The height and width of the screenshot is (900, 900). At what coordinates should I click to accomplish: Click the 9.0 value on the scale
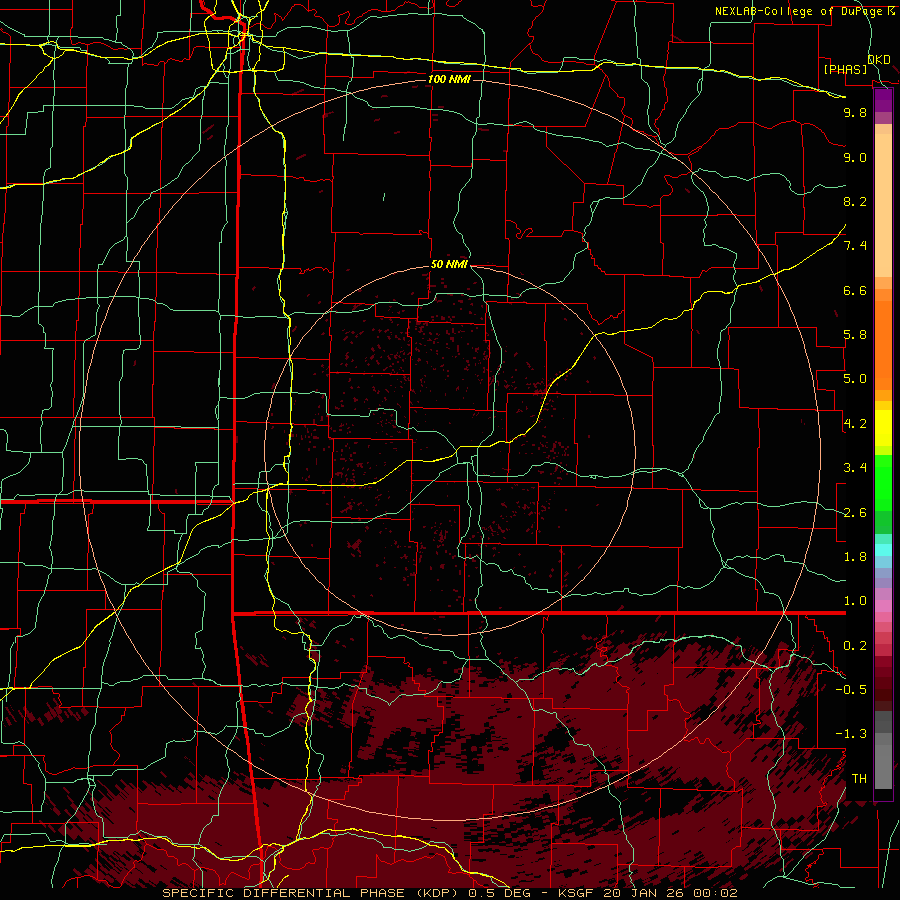pyautogui.click(x=855, y=157)
